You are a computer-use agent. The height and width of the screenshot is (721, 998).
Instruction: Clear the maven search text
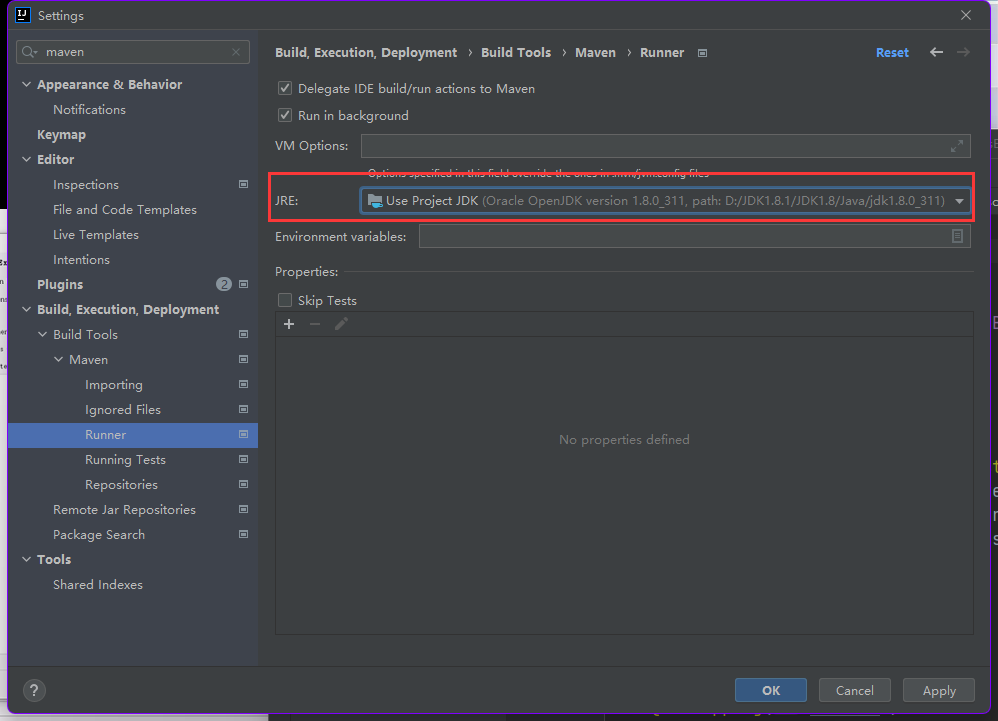(237, 52)
